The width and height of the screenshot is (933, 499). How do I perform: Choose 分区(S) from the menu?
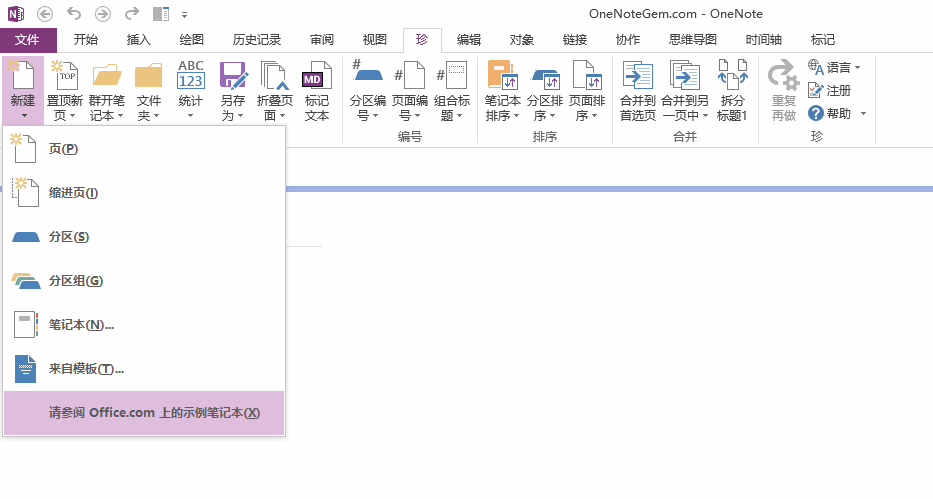click(144, 237)
